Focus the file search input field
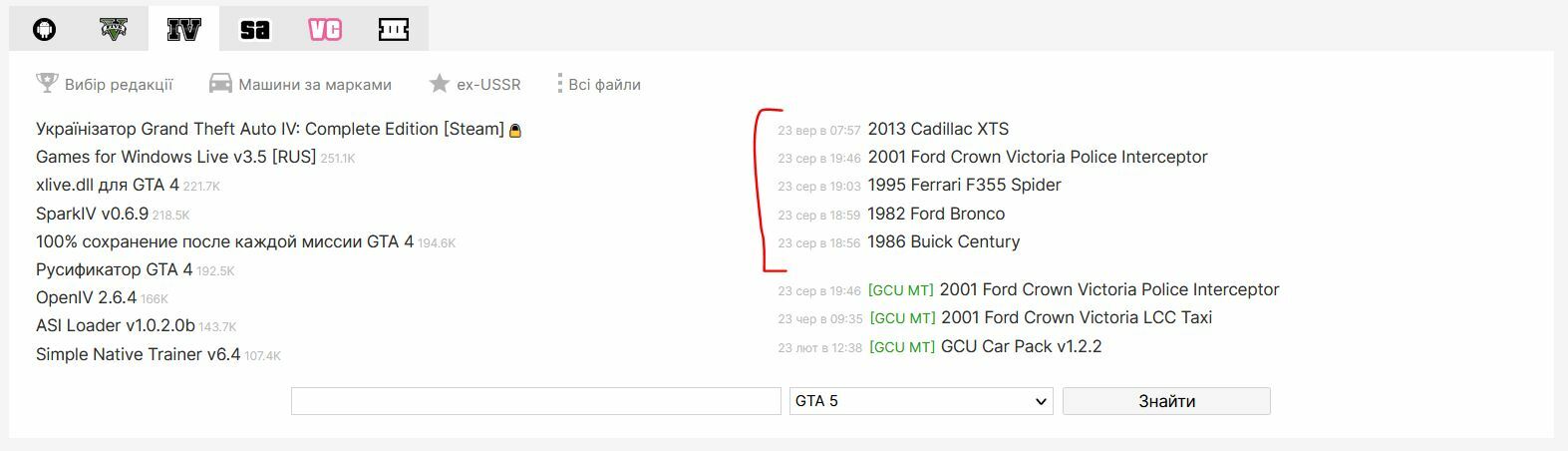The height and width of the screenshot is (451, 1568). (x=535, y=401)
